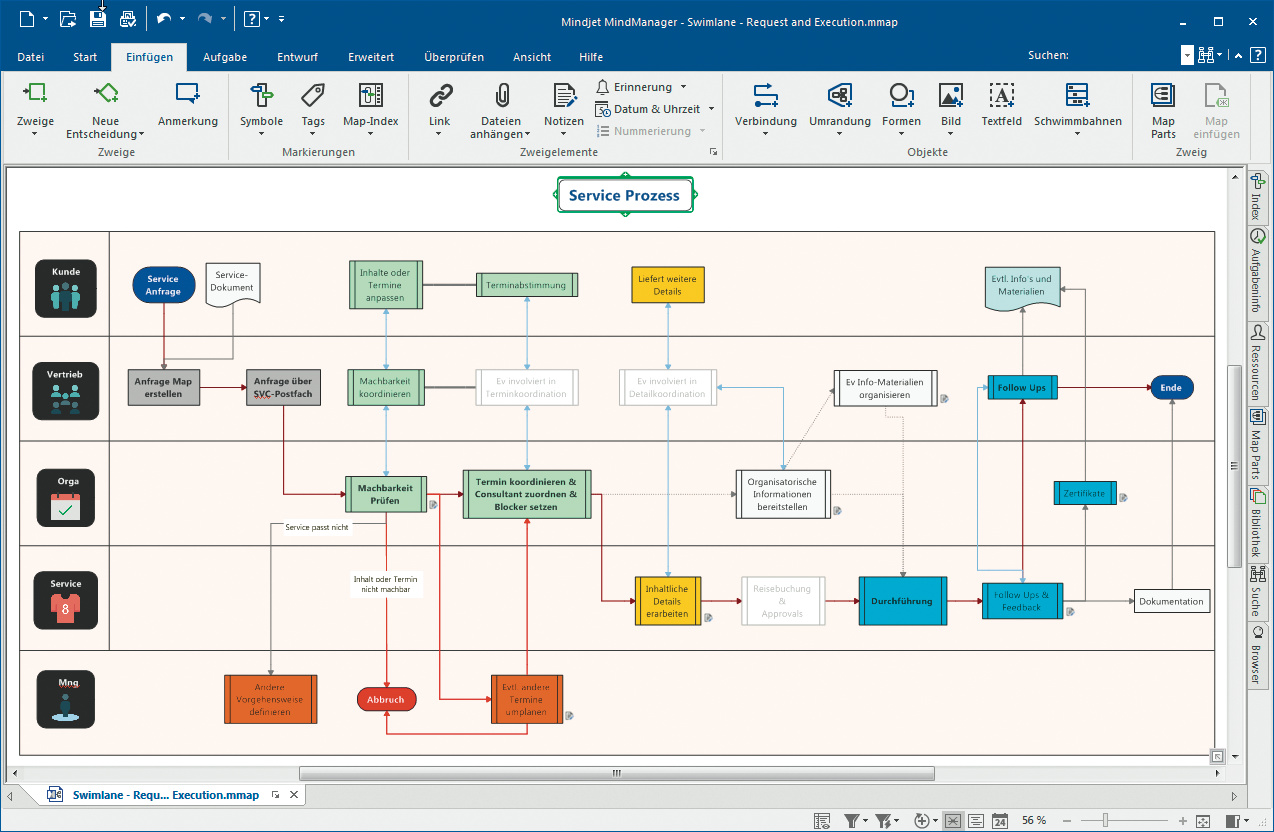Image resolution: width=1274 pixels, height=832 pixels.
Task: Toggle the calendar schedule view in status bar
Action: click(1000, 821)
